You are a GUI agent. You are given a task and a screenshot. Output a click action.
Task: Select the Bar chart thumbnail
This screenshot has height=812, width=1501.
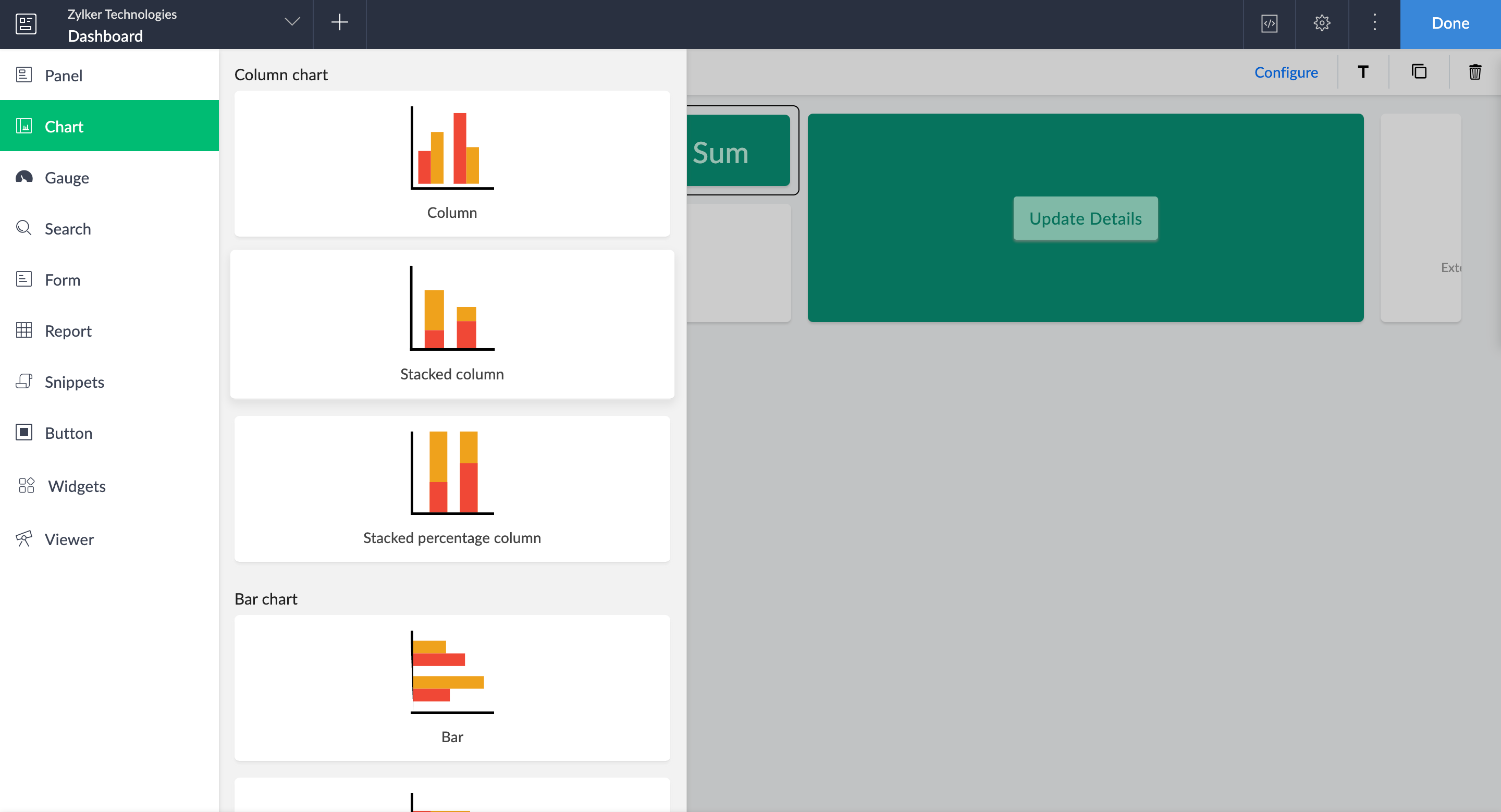point(451,687)
